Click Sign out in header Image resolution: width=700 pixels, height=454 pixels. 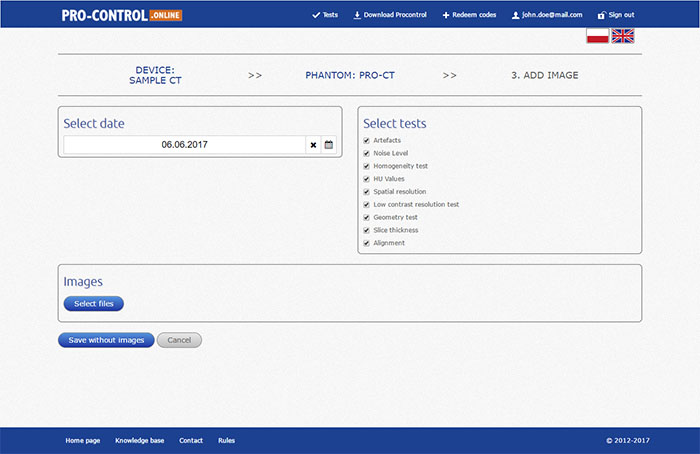616,15
